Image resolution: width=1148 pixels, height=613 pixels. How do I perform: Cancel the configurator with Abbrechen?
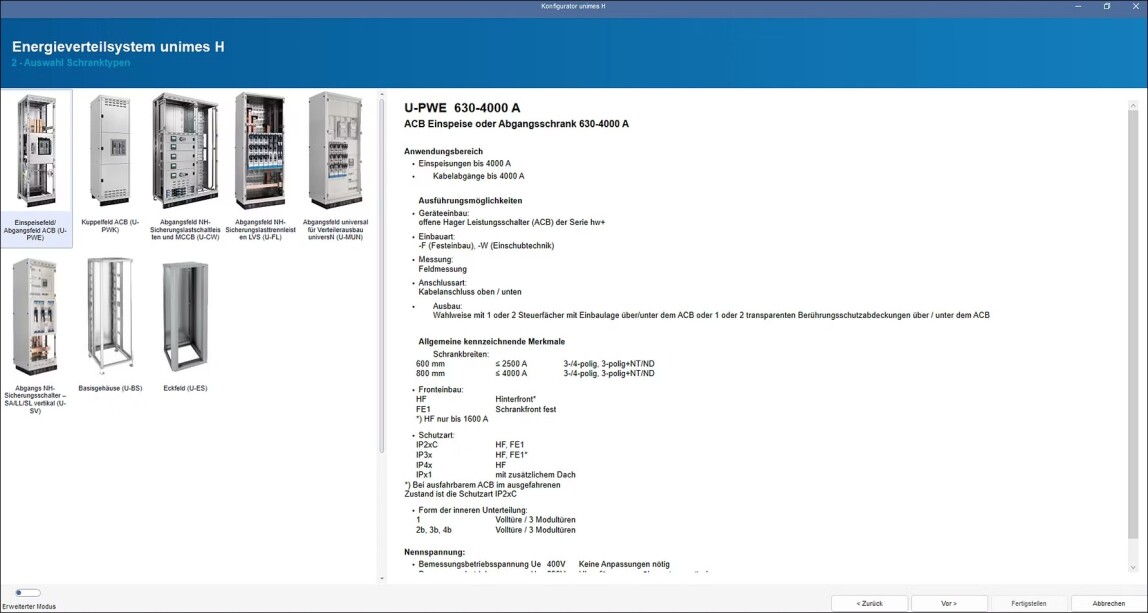tap(1108, 603)
